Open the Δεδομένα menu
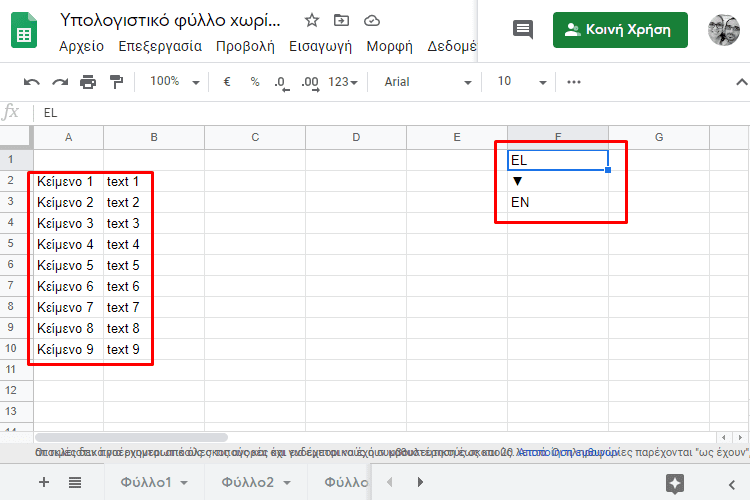This screenshot has width=750, height=500. pyautogui.click(x=452, y=46)
